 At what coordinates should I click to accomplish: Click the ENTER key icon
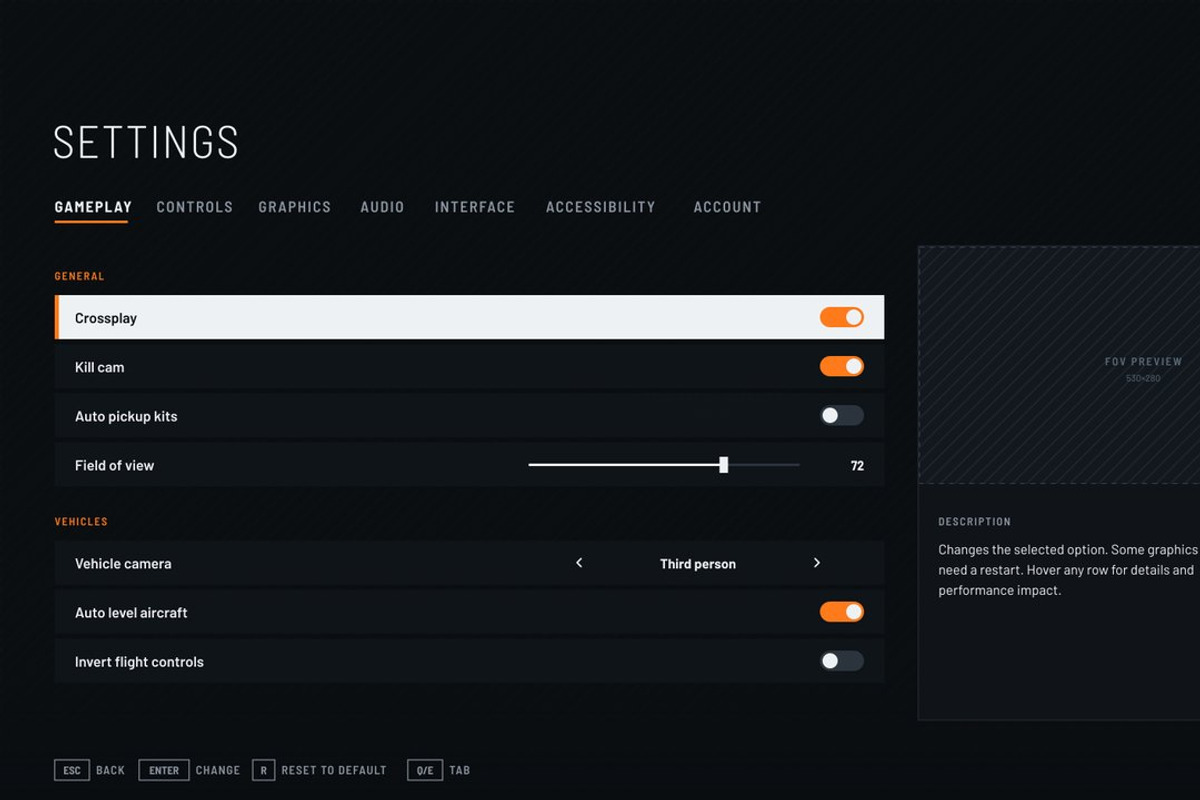click(x=164, y=770)
